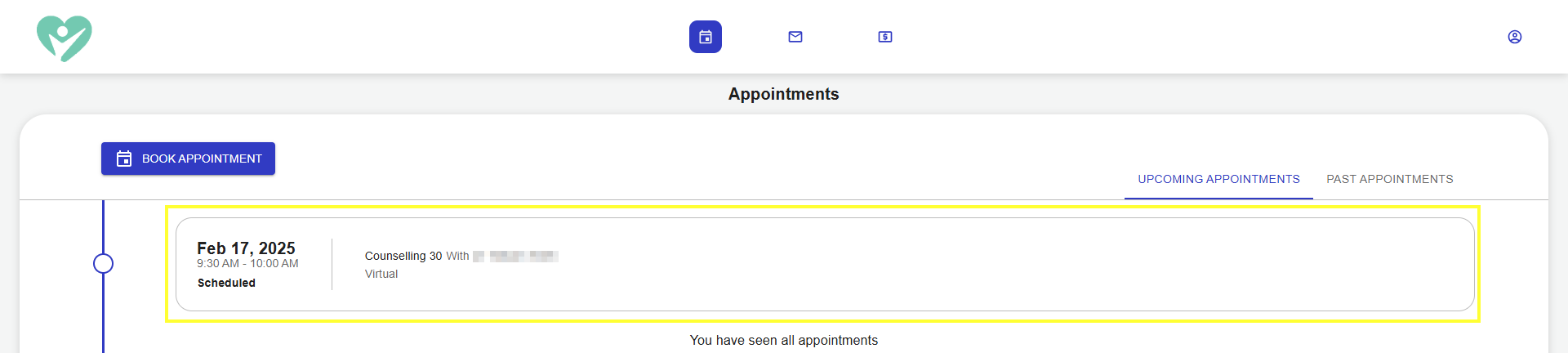Click the 9:30 AM - 10:00 AM time
Screen dimensions: 1568x353
247,263
